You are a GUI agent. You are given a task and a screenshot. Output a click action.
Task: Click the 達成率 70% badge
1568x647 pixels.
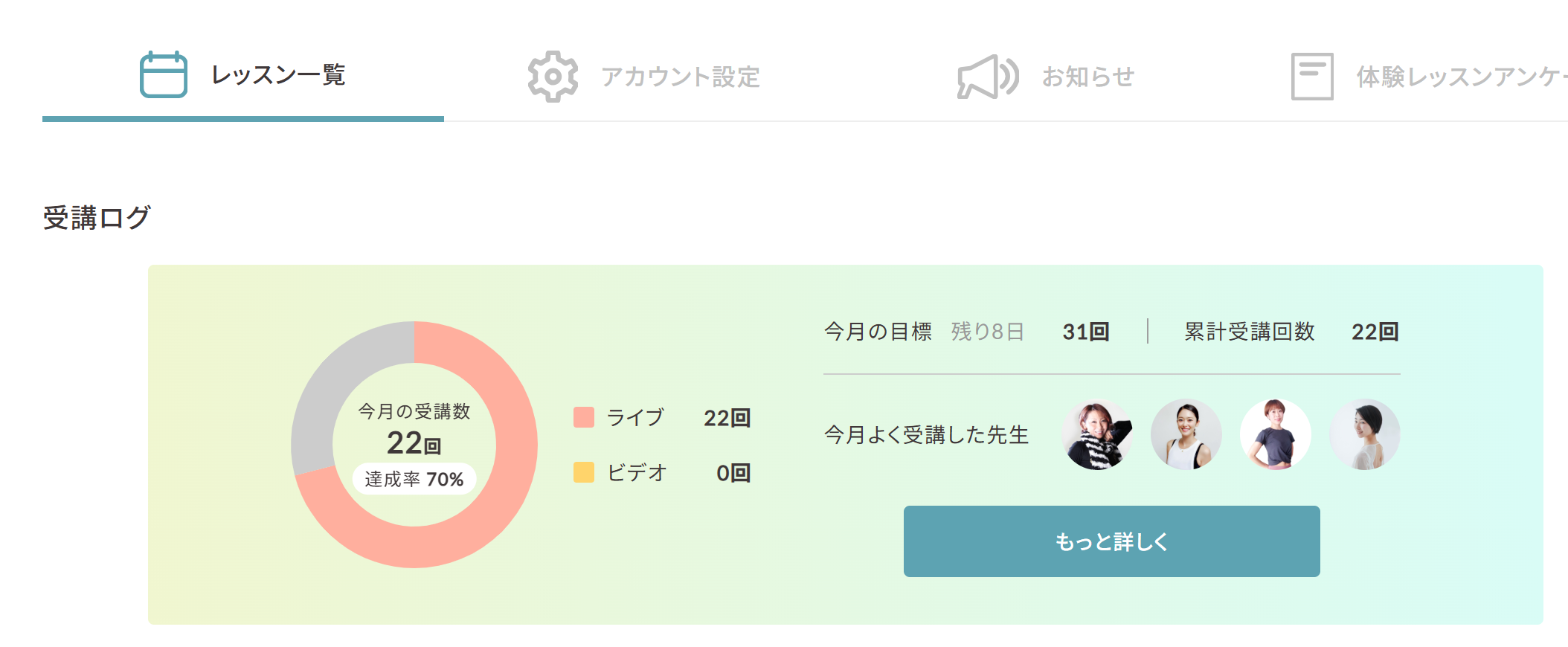pyautogui.click(x=414, y=479)
